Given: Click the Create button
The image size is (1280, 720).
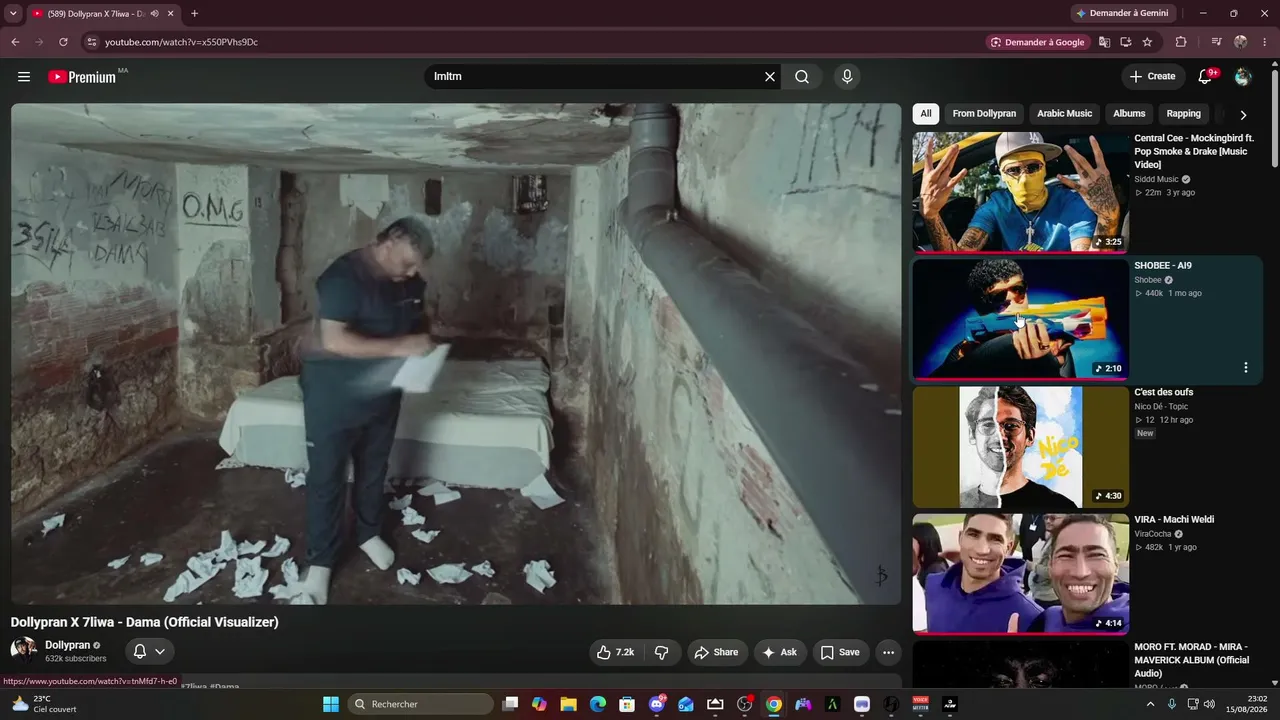Looking at the screenshot, I should click(1152, 77).
